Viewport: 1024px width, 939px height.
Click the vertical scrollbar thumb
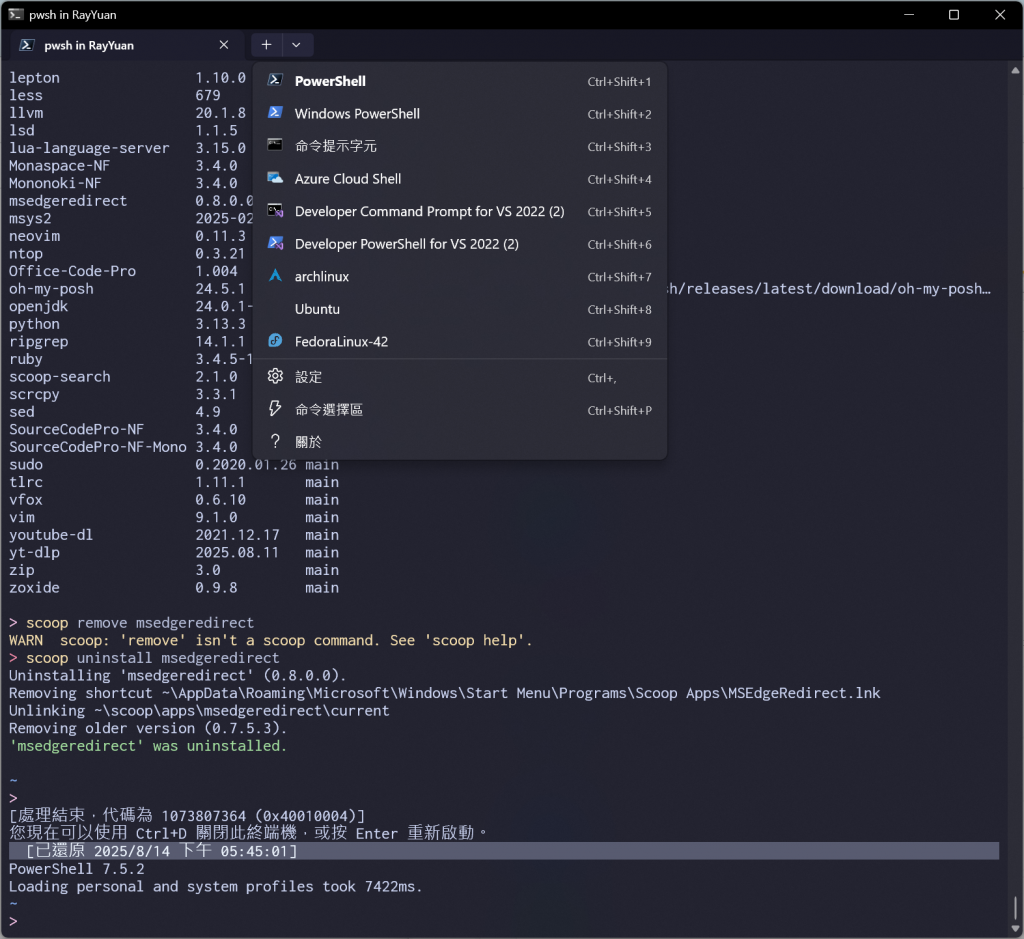[1015, 907]
